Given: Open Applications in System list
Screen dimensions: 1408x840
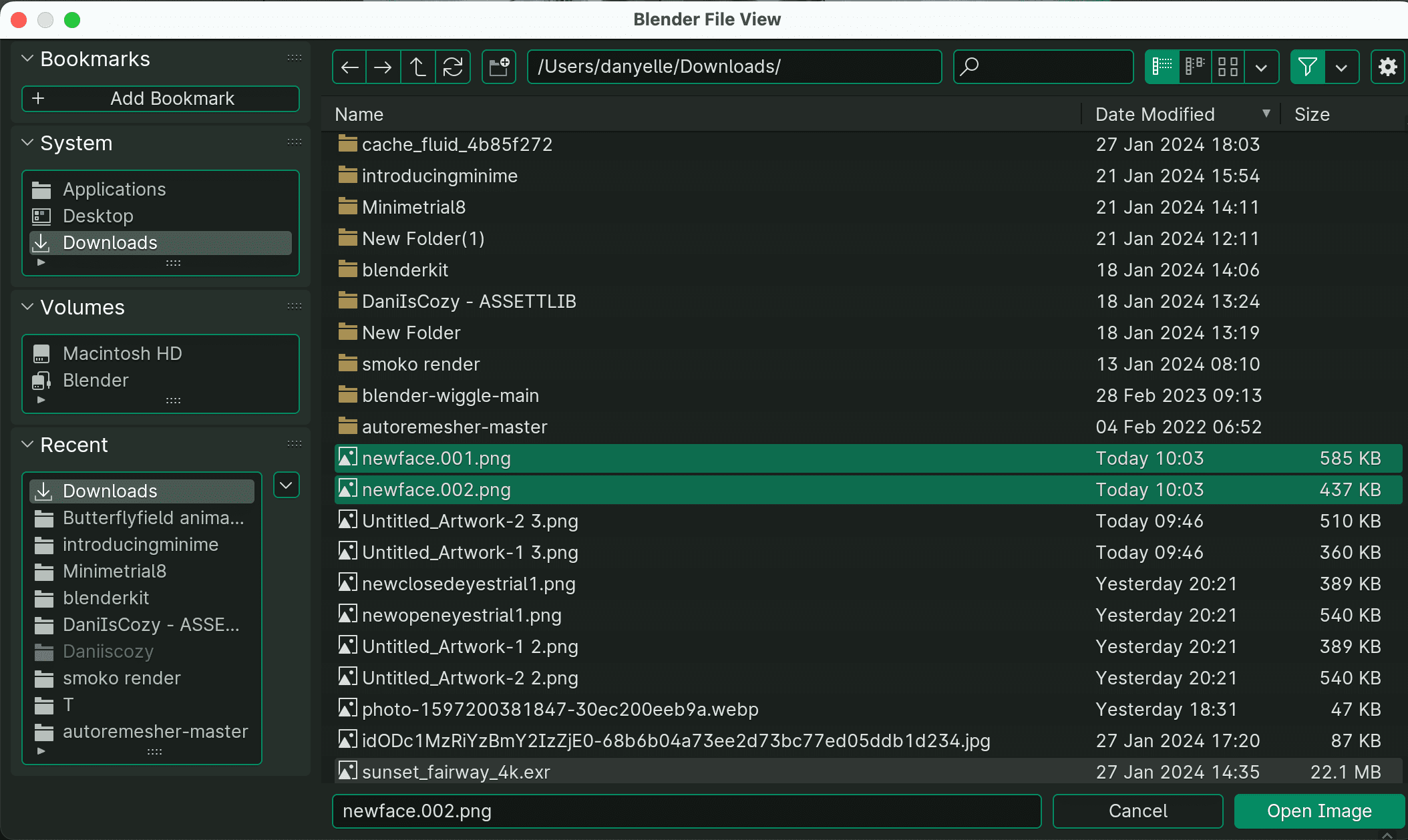Looking at the screenshot, I should pos(160,190).
